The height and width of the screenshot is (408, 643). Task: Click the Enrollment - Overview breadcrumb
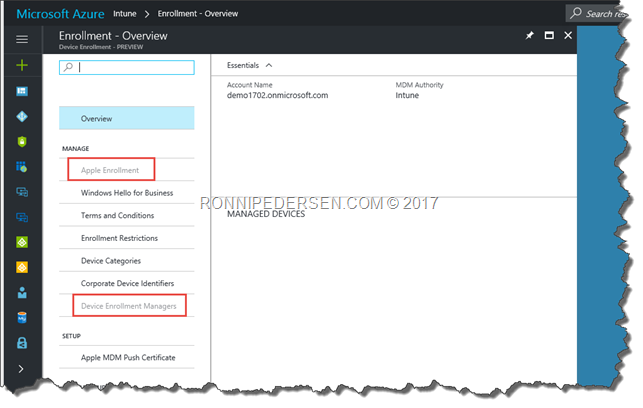point(198,14)
